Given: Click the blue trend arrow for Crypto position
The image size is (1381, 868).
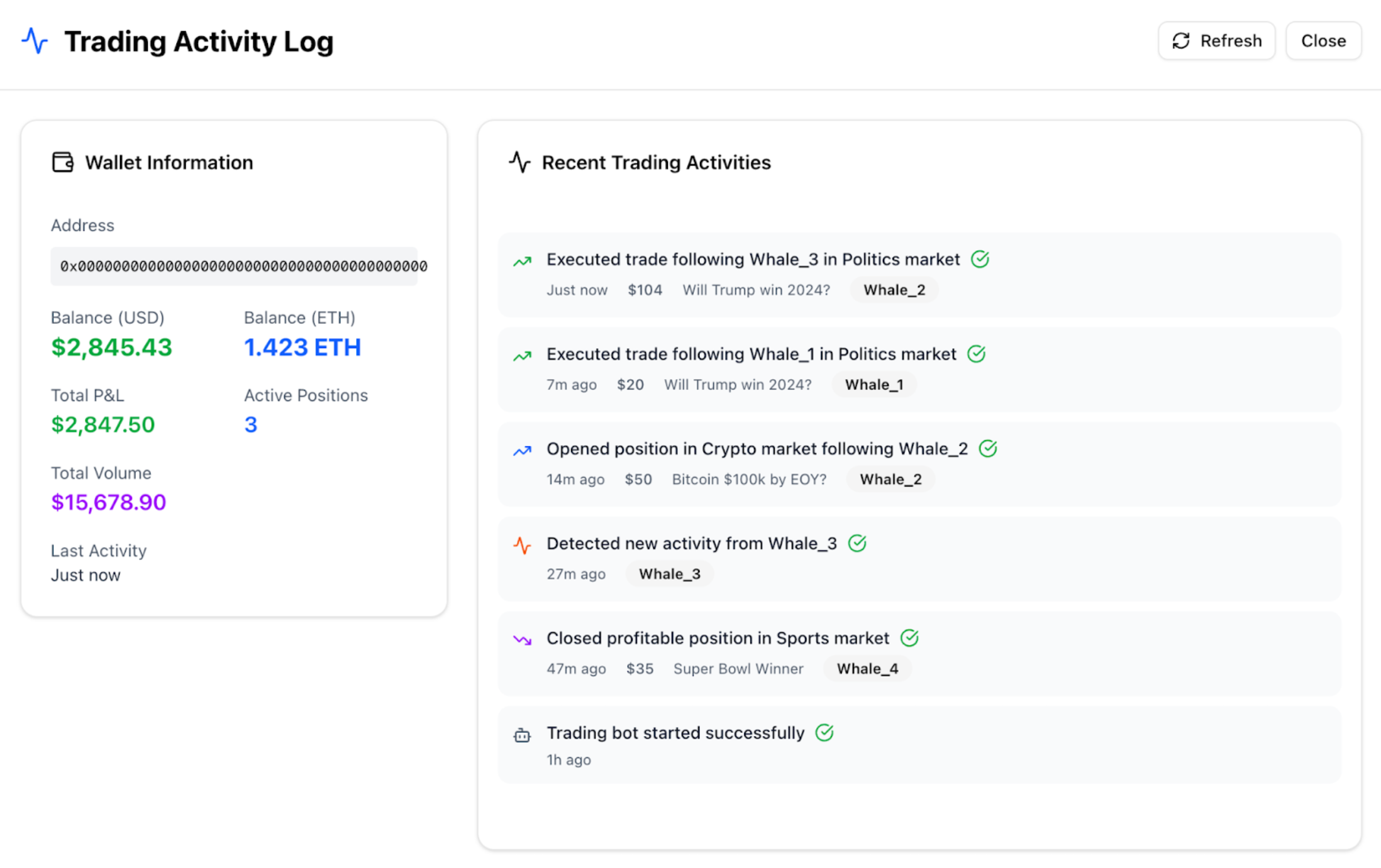Looking at the screenshot, I should [522, 450].
